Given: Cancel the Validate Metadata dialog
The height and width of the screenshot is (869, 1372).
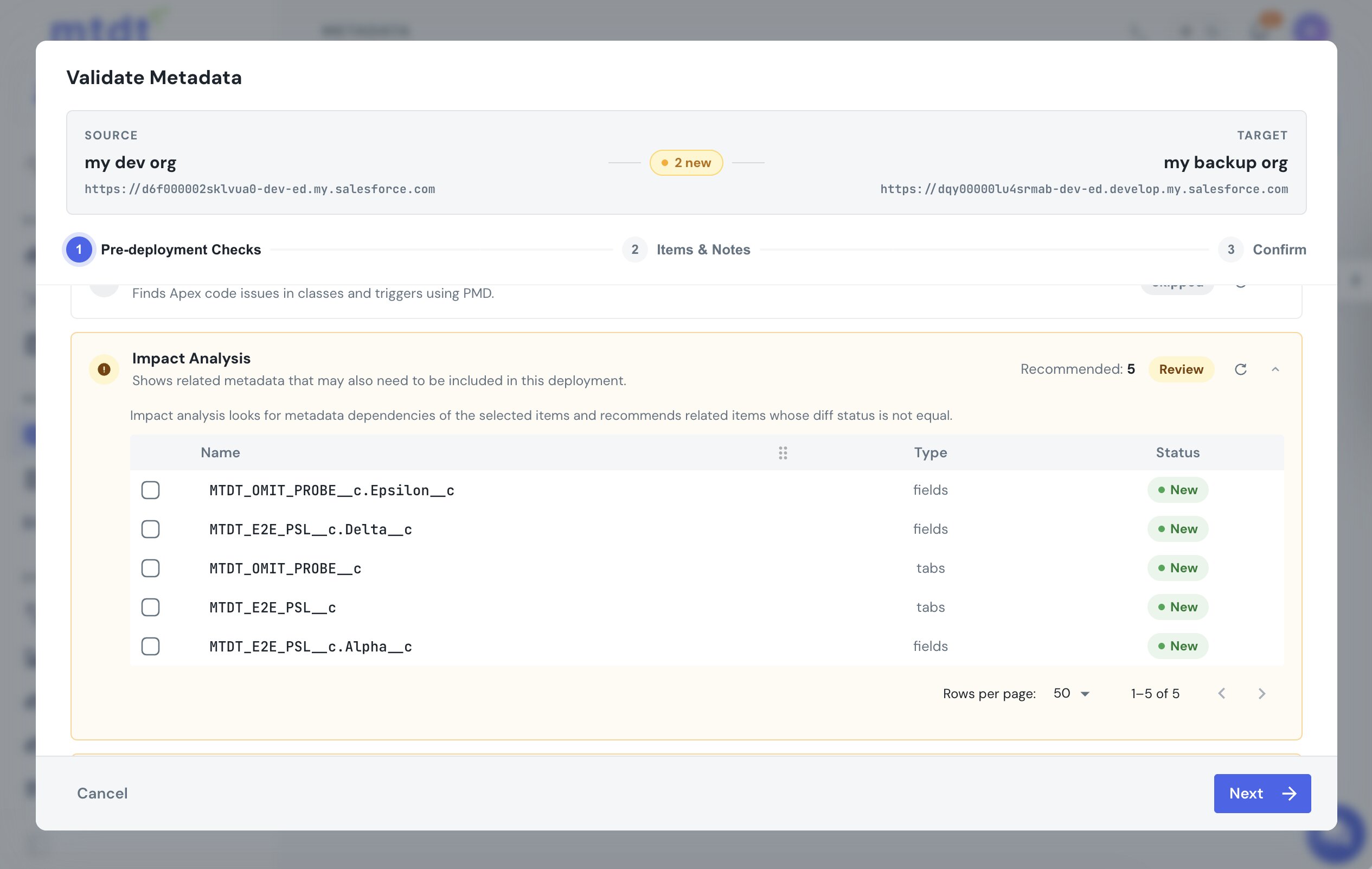Looking at the screenshot, I should tap(102, 793).
